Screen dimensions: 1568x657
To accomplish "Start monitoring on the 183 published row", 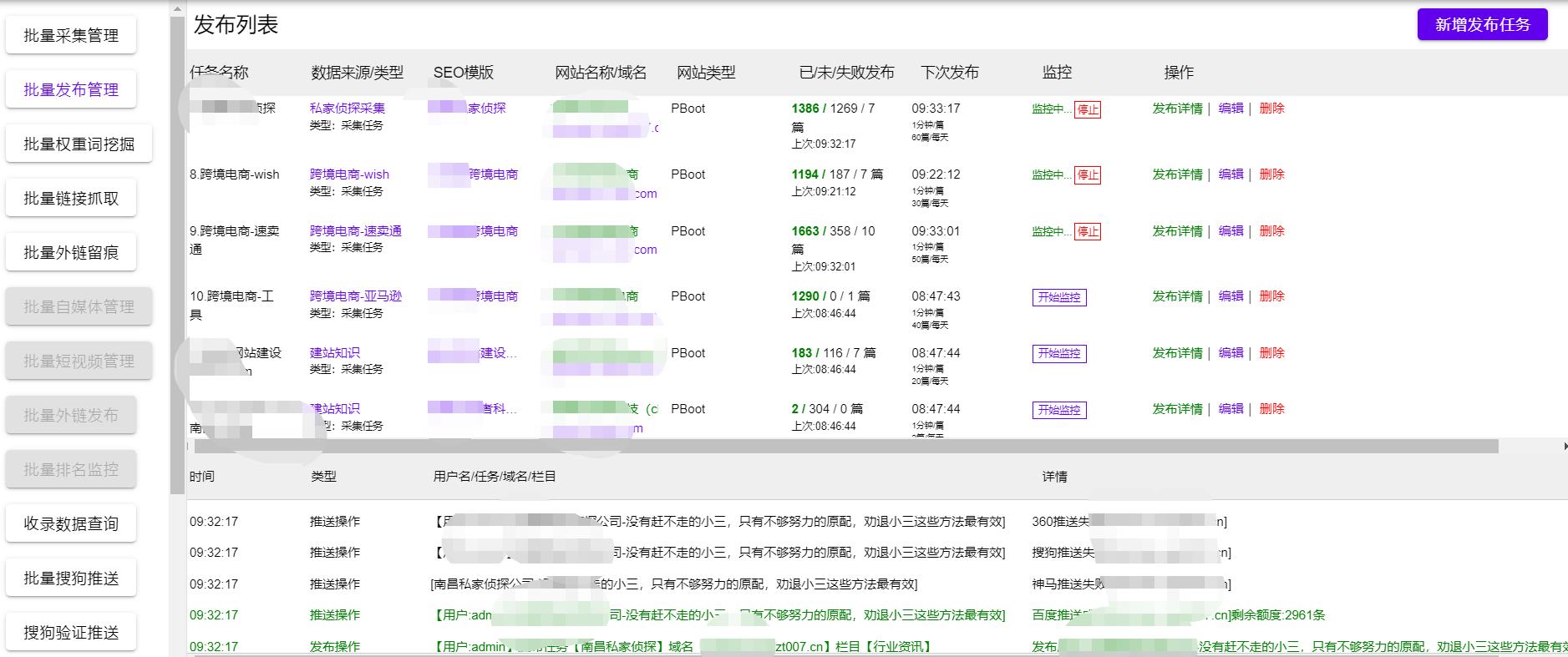I will 1058,354.
